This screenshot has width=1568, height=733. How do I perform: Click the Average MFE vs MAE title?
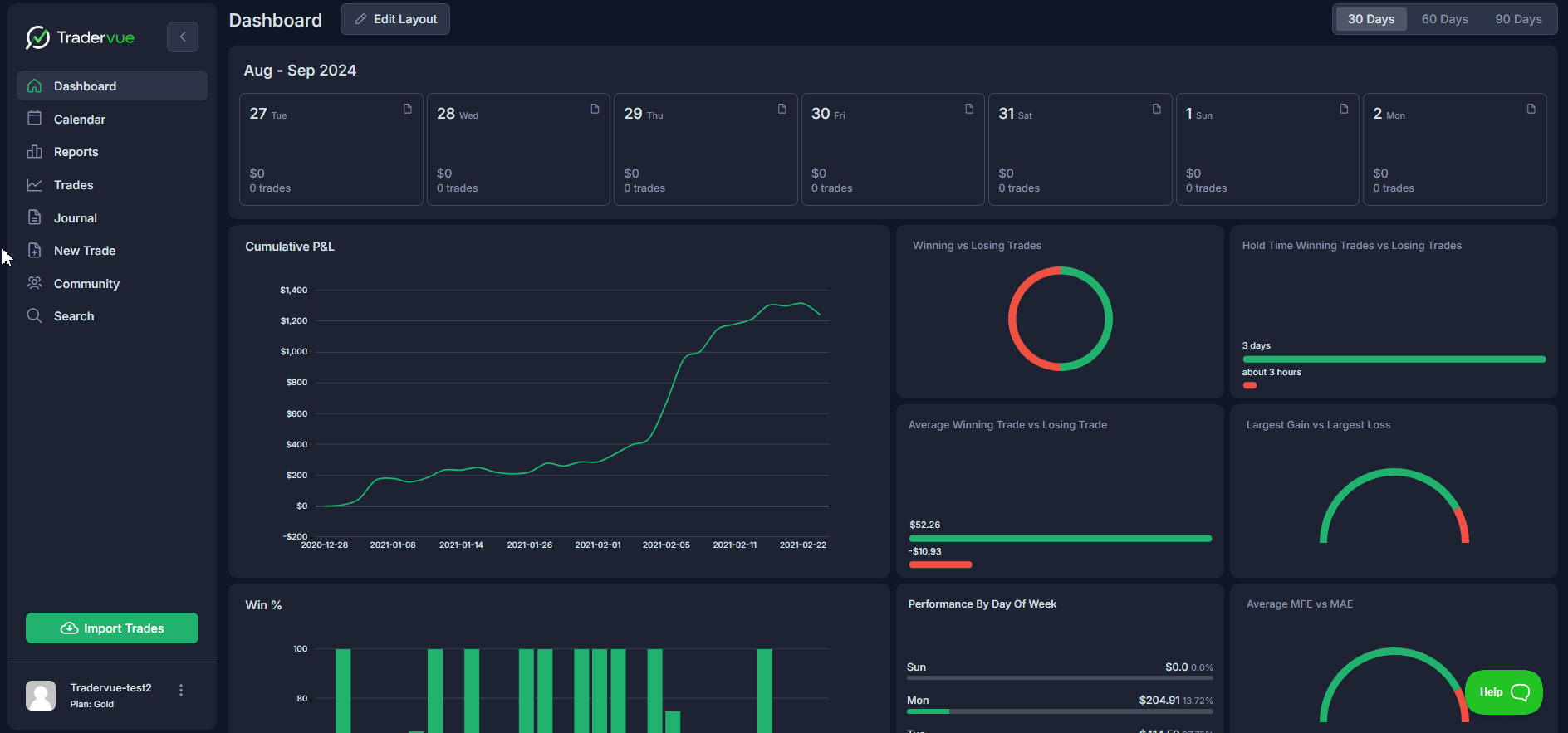pyautogui.click(x=1300, y=604)
